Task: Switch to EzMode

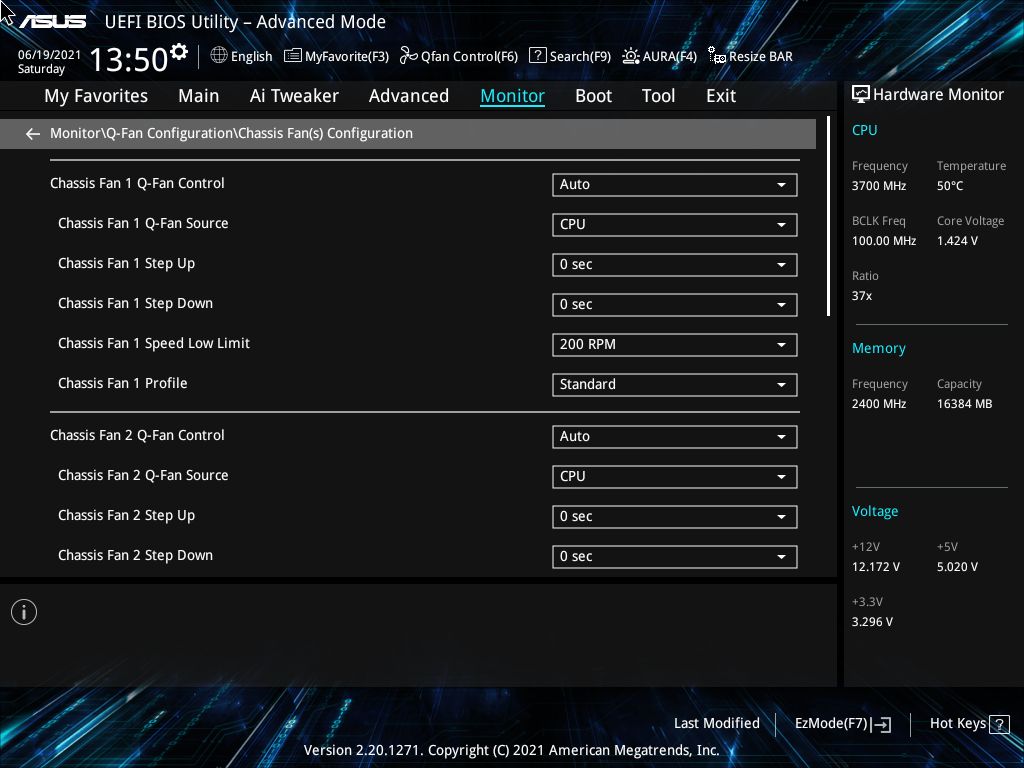Action: [842, 723]
